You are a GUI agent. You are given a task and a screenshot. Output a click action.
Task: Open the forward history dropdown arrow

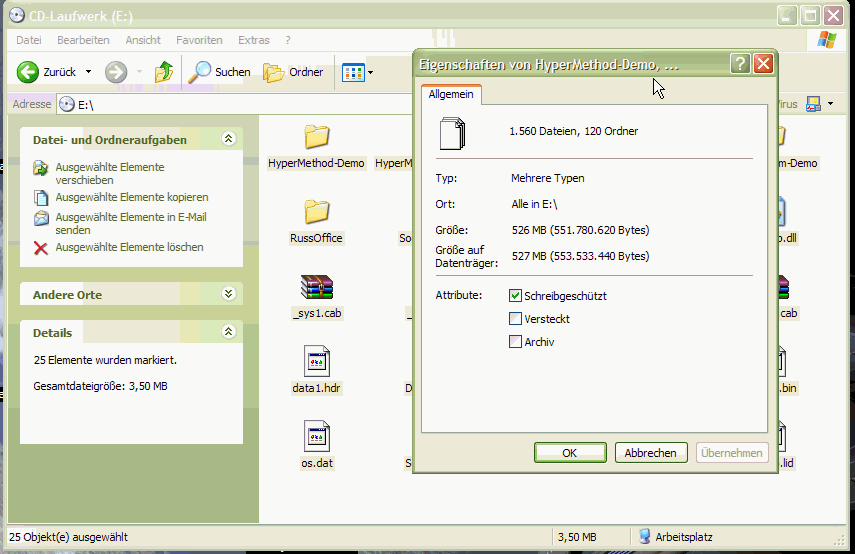pyautogui.click(x=140, y=72)
